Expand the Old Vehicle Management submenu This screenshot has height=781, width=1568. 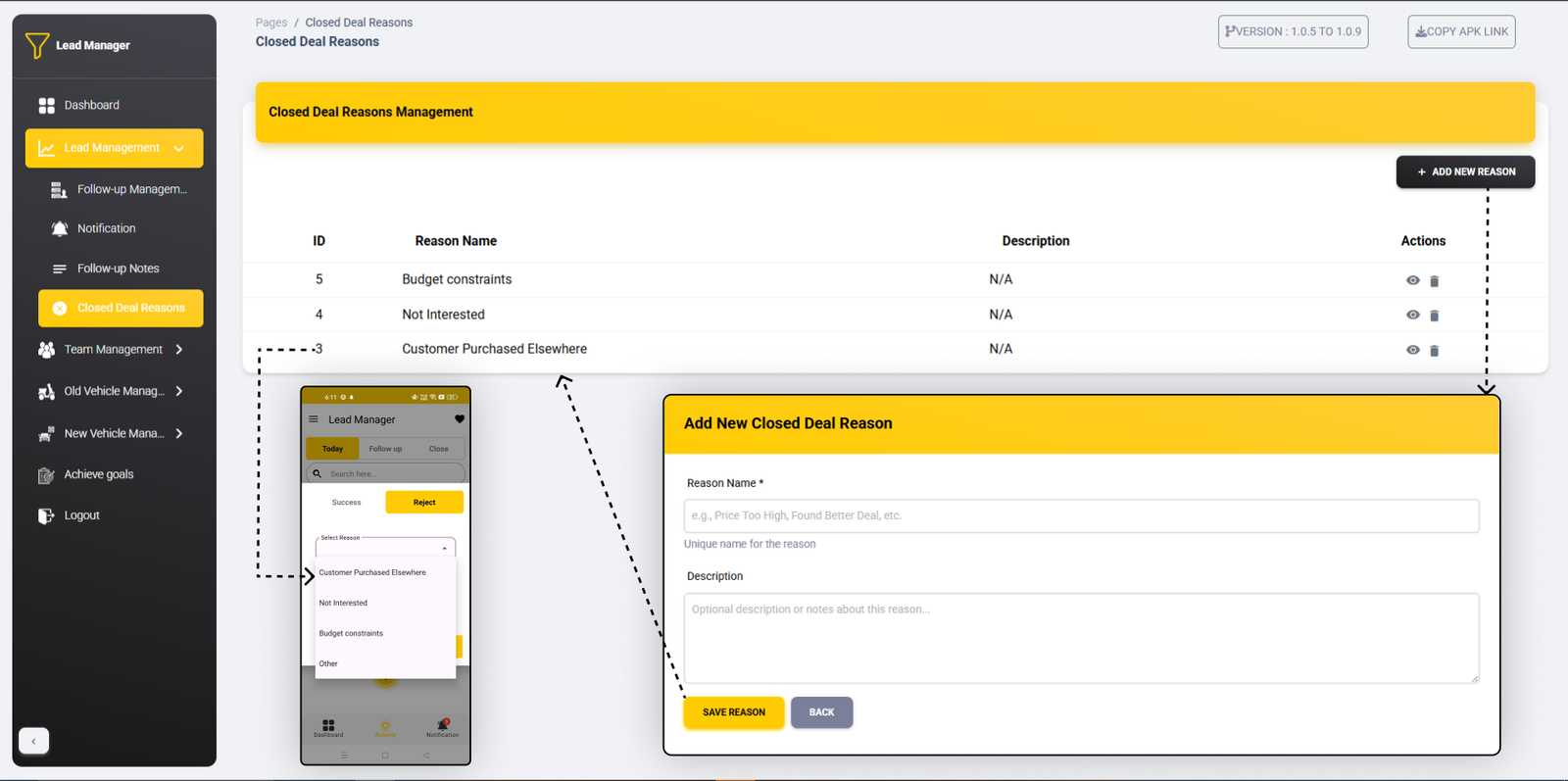(178, 391)
